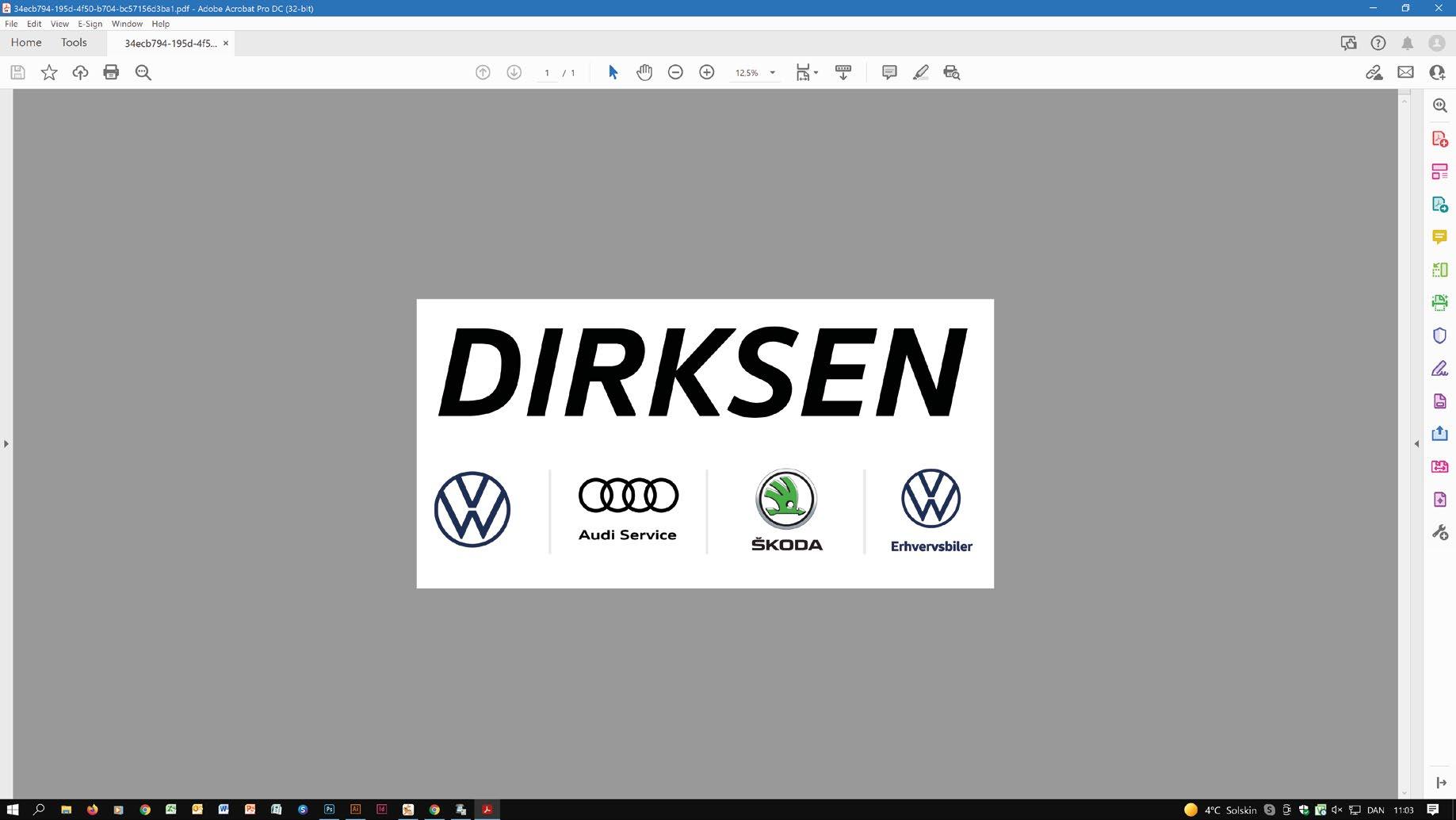1456x820 pixels.
Task: Switch to the Home tab
Action: 26,43
